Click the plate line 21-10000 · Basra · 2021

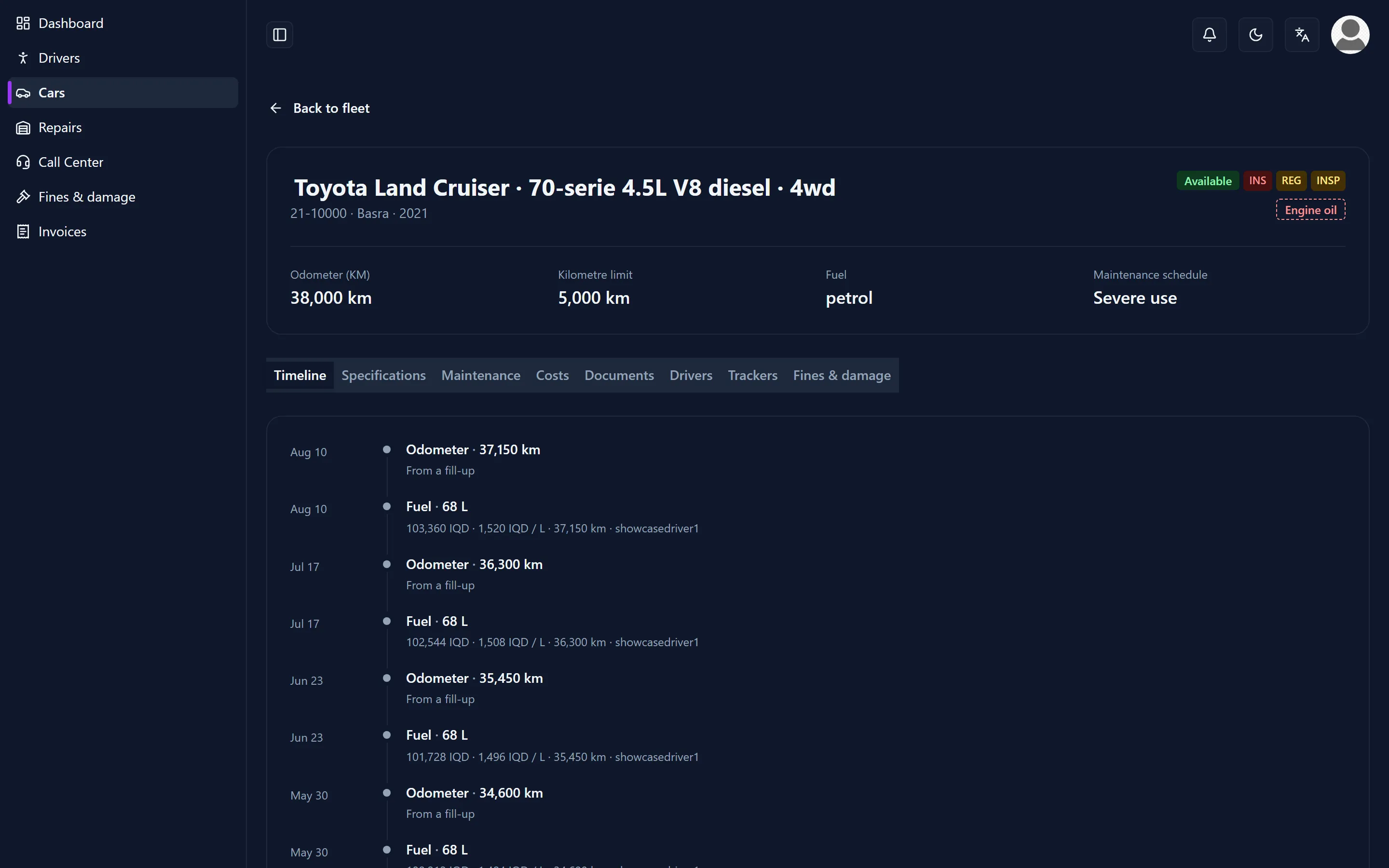pyautogui.click(x=359, y=214)
